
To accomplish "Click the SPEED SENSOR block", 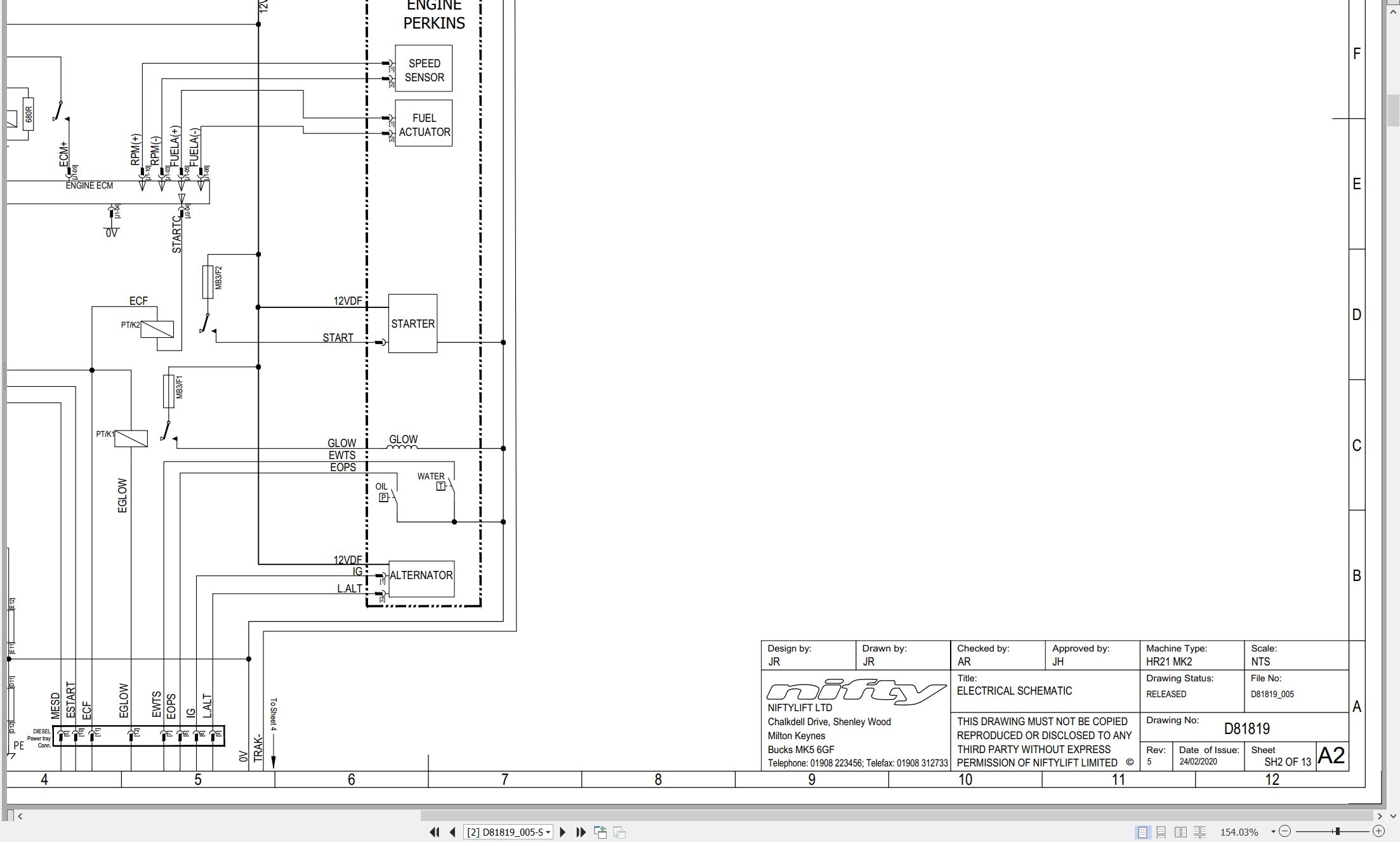I will coord(424,68).
